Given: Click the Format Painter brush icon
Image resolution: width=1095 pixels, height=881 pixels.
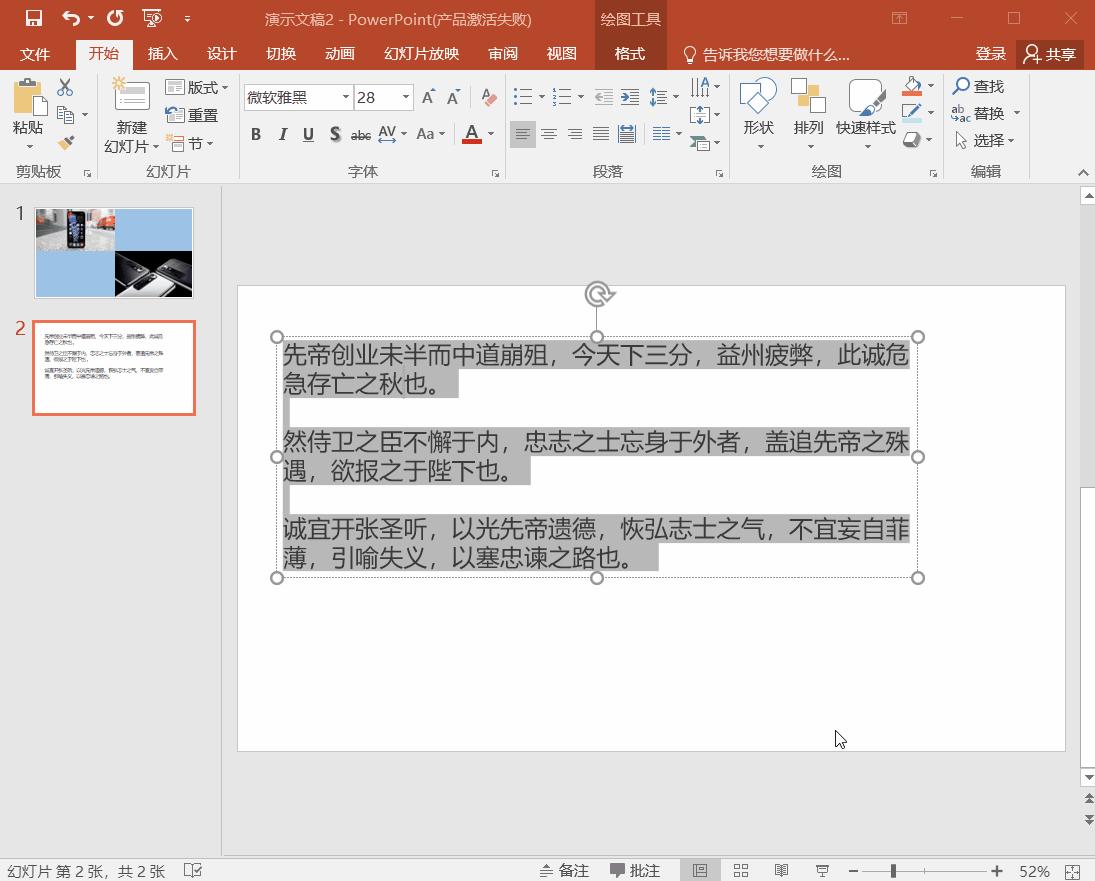Looking at the screenshot, I should (66, 144).
